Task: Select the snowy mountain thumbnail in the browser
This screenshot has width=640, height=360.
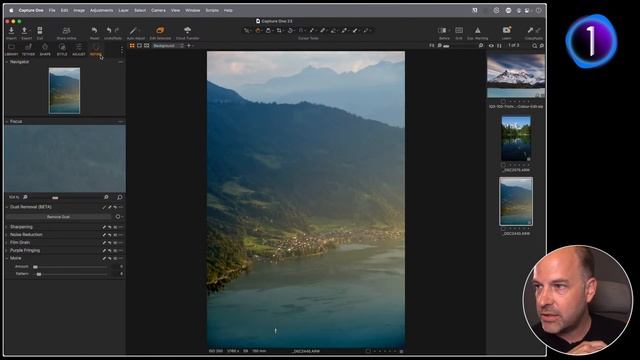Action: pyautogui.click(x=516, y=76)
